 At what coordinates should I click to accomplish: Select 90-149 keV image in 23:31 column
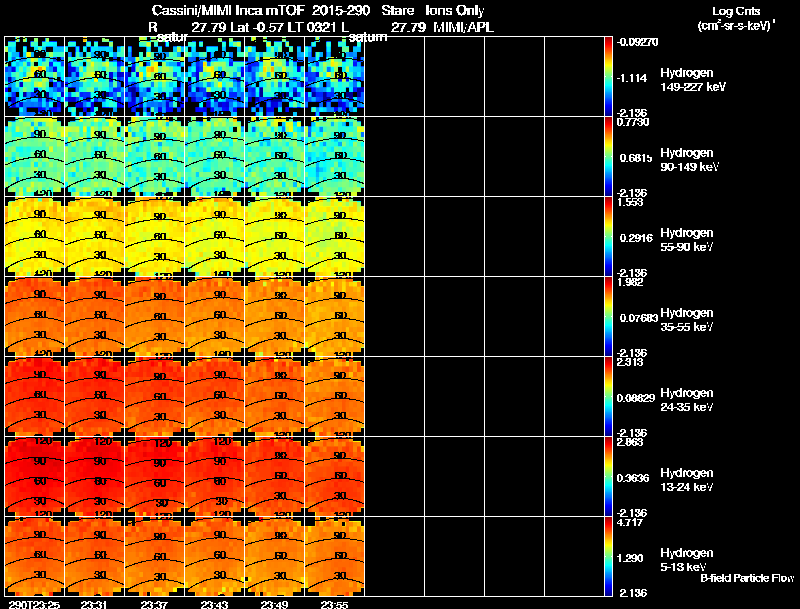94,157
